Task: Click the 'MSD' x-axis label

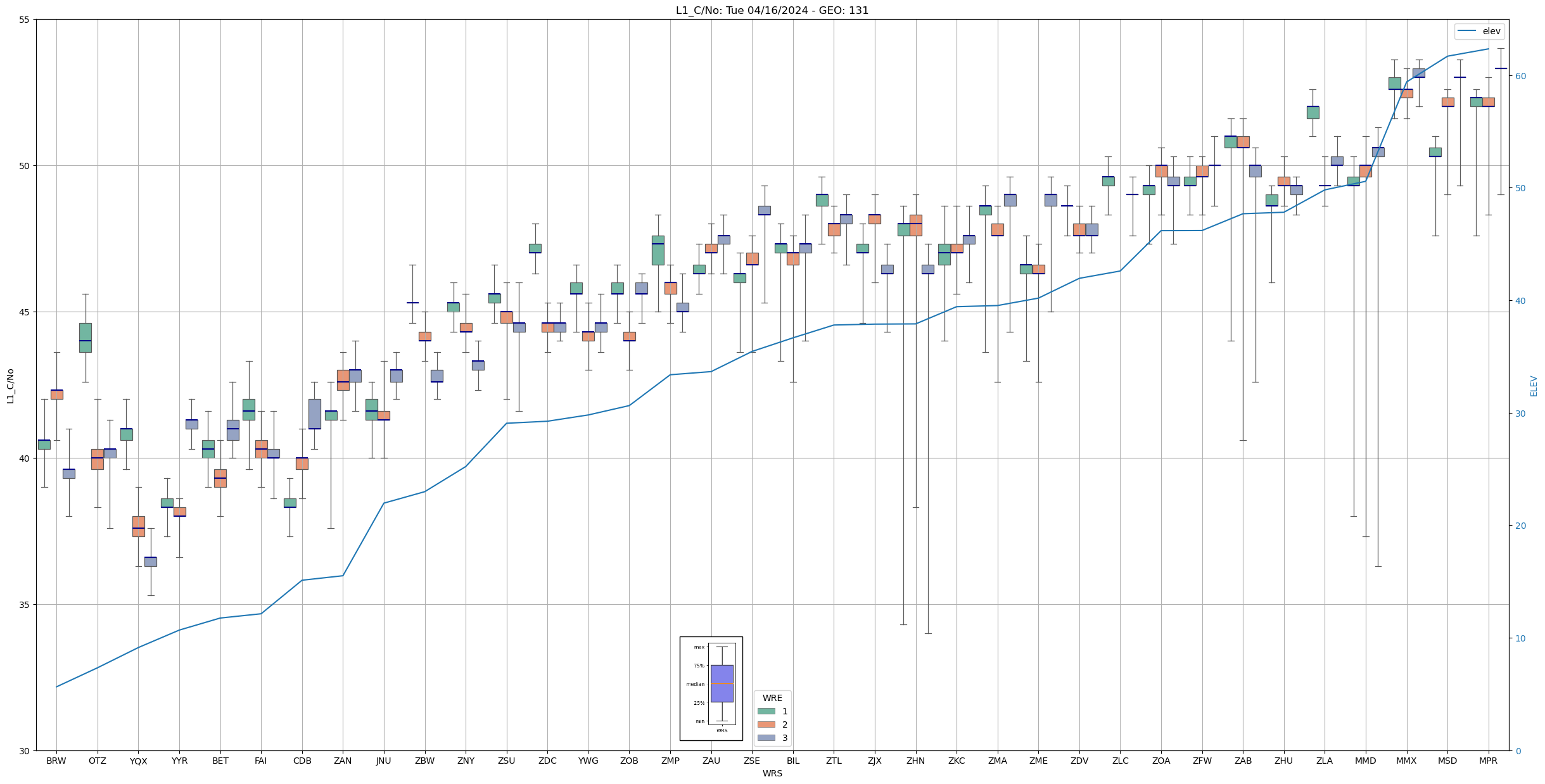Action: [1447, 761]
